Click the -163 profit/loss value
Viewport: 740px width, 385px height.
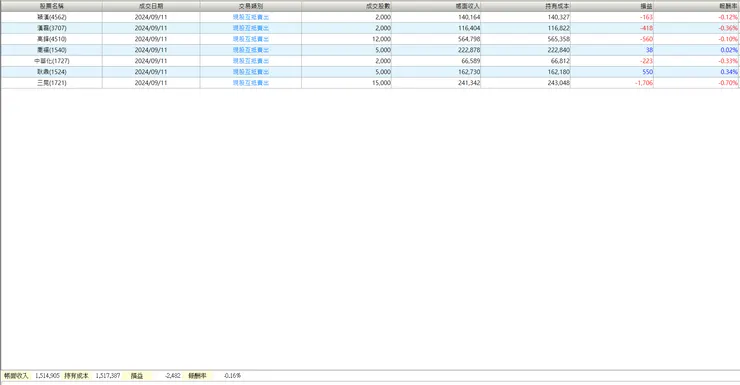point(647,17)
